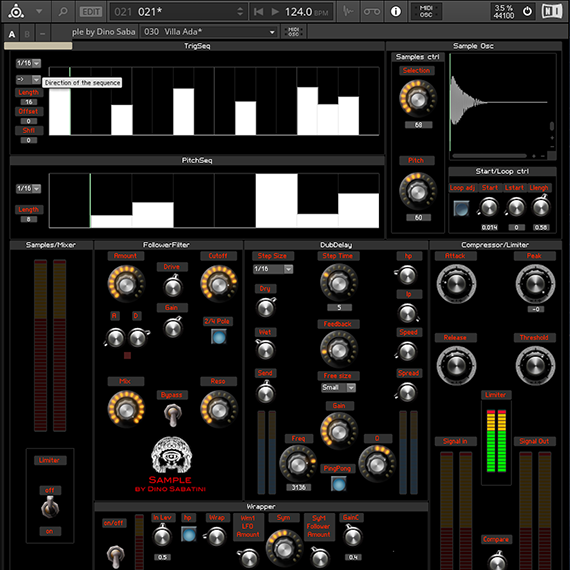Flip the Samples/Mixer Limiter off/on switch

coord(50,507)
